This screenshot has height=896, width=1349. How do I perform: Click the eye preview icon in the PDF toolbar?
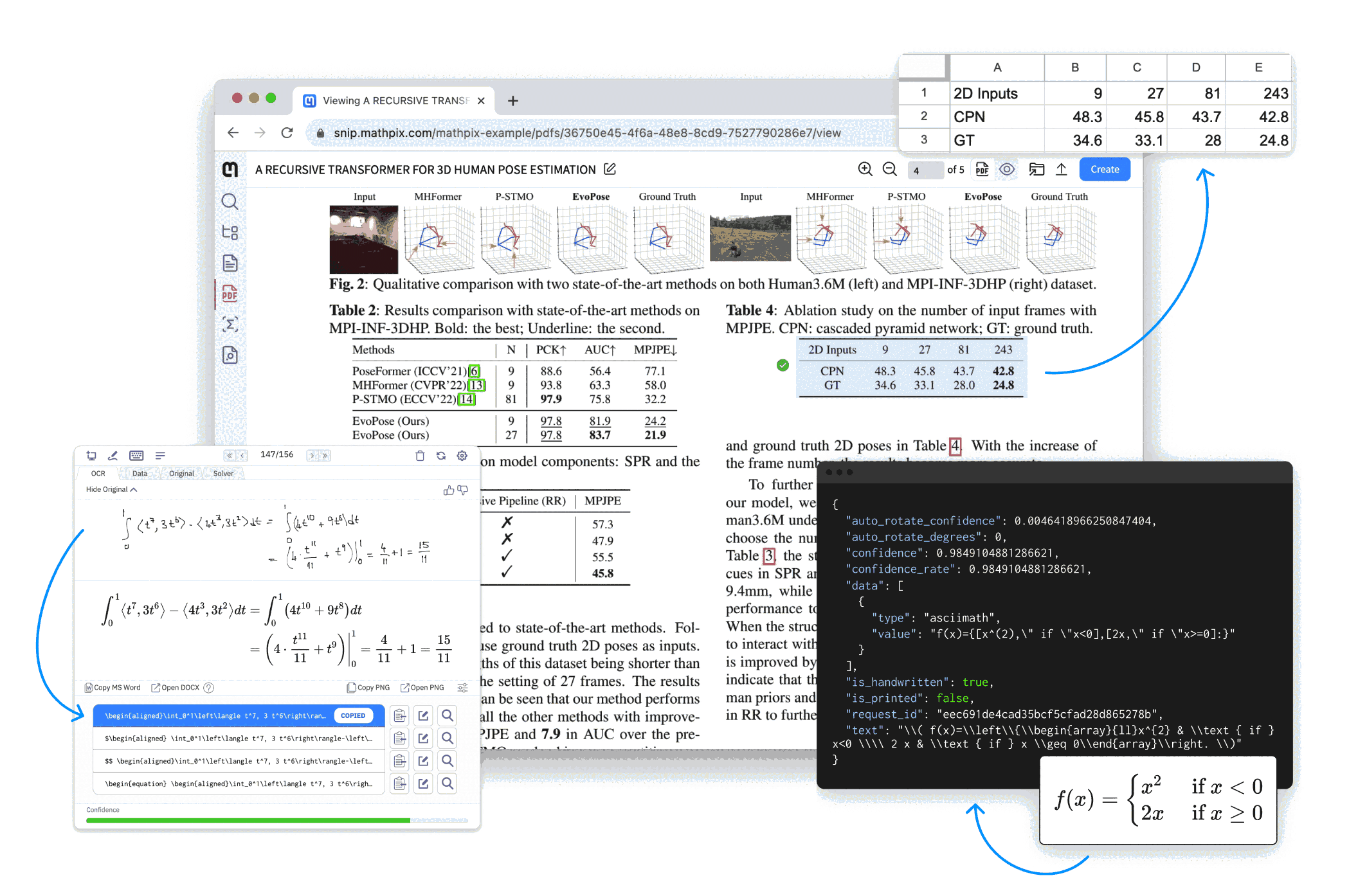(1007, 169)
